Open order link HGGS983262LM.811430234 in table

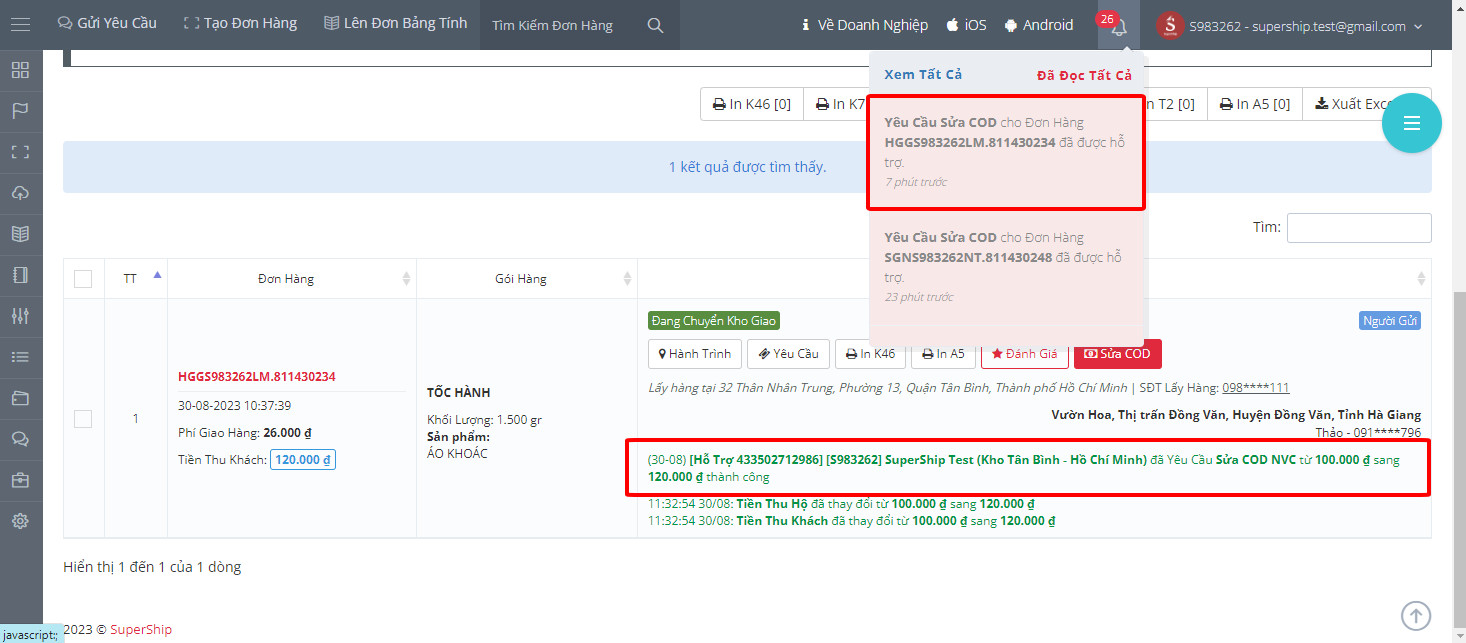(x=257, y=377)
